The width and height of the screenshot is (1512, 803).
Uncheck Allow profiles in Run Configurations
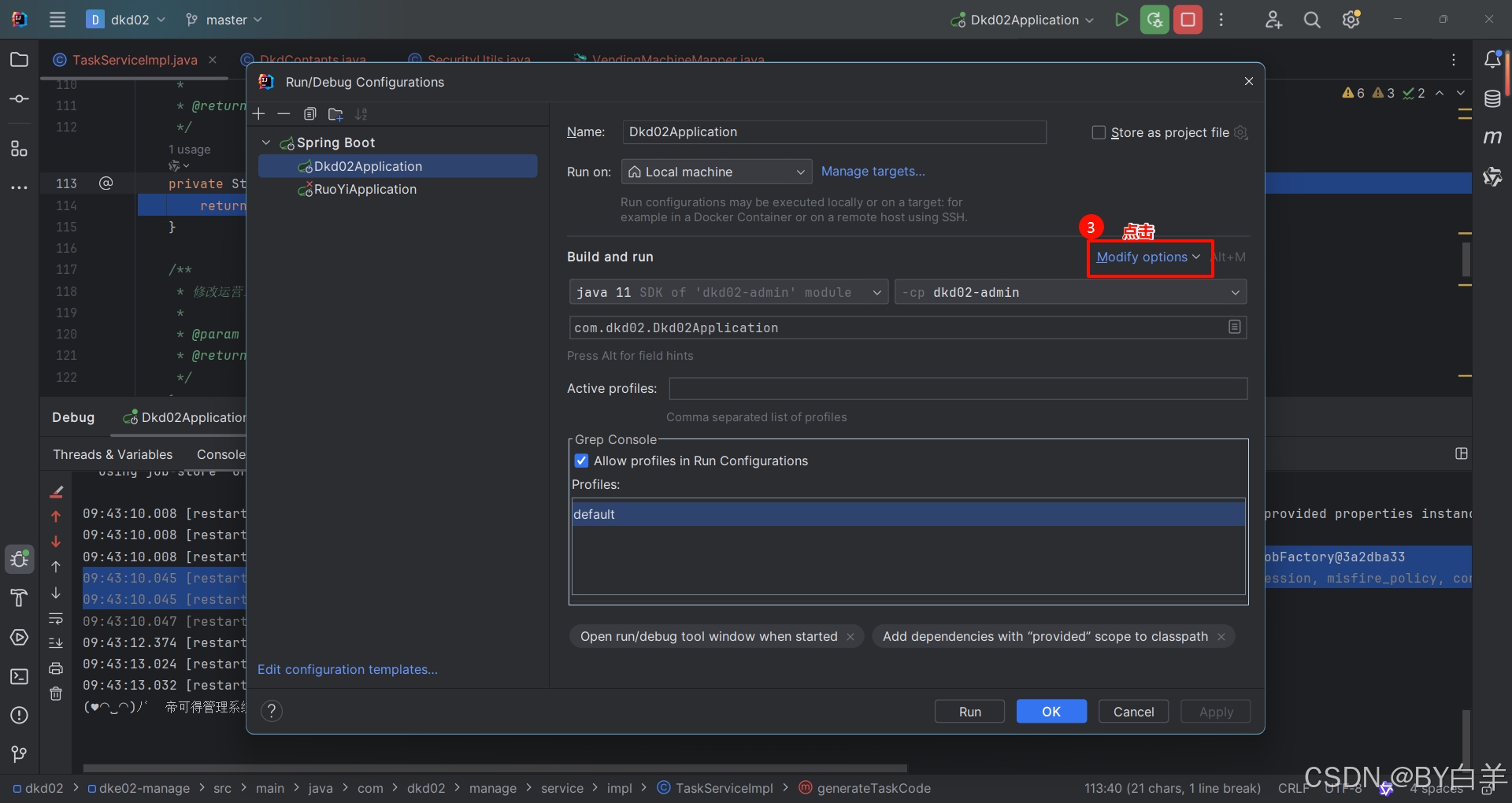pyautogui.click(x=581, y=461)
